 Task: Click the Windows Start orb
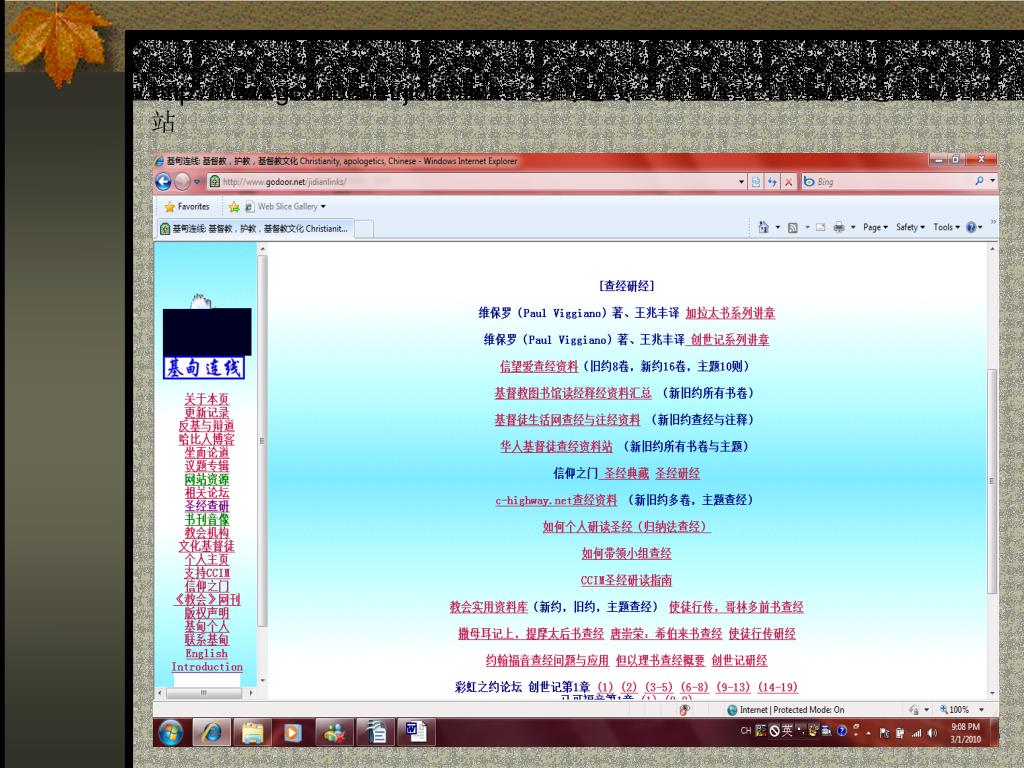tap(170, 733)
